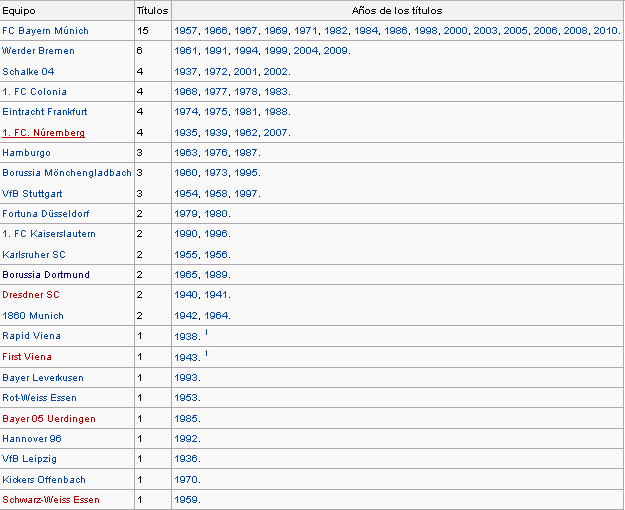Open the 1. FC Kaiserslautern link

[x=49, y=234]
